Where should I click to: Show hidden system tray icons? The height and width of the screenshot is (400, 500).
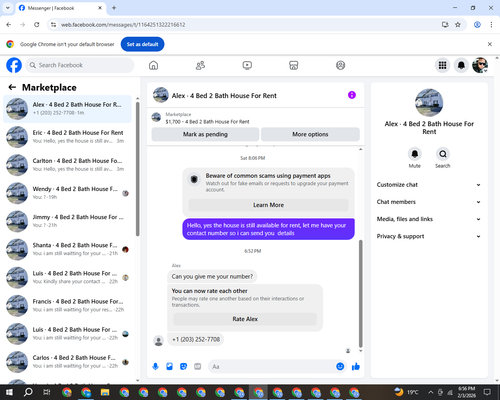pos(431,392)
